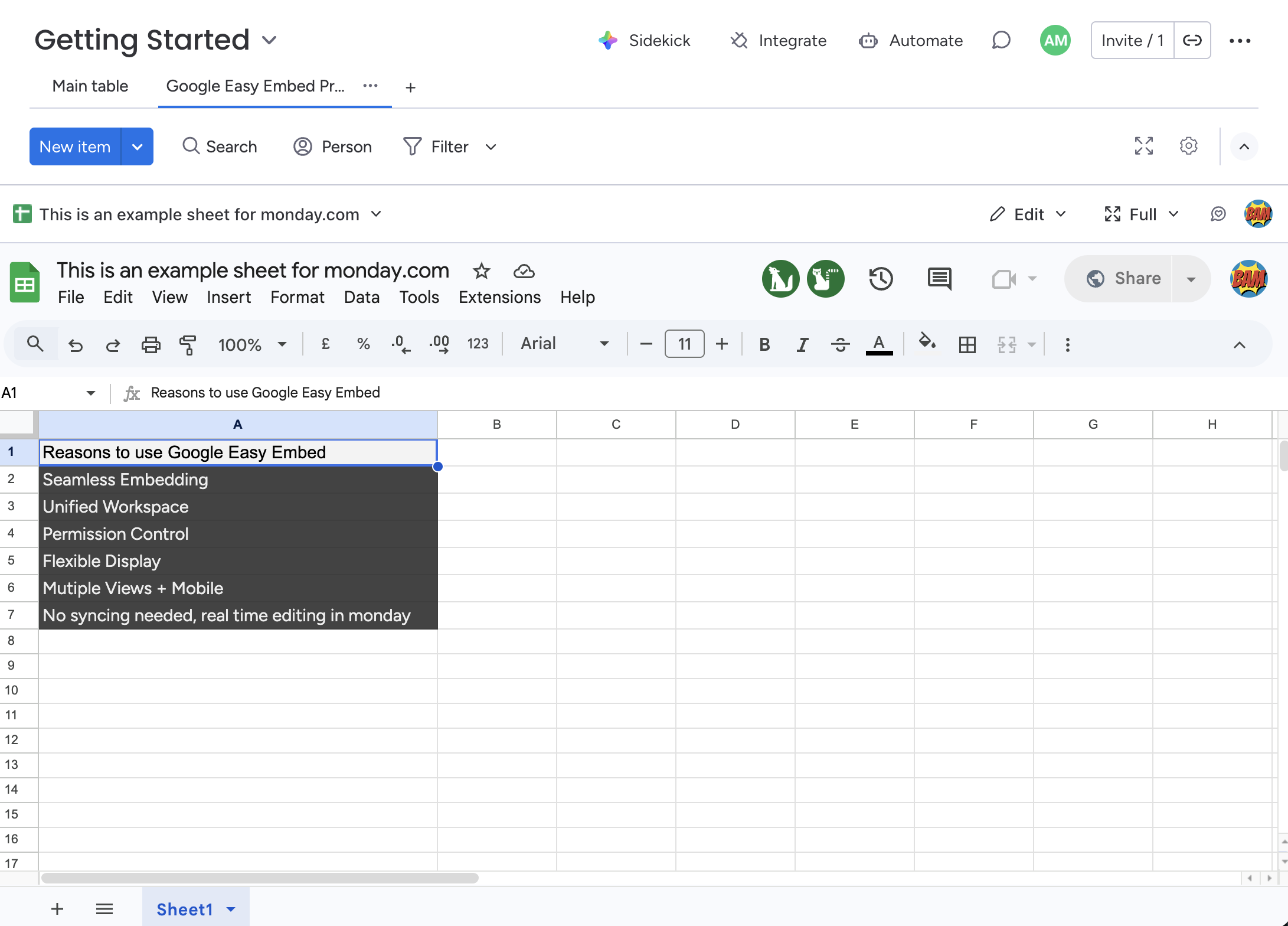Click the board fullscreen expand icon
The width and height of the screenshot is (1288, 926).
coord(1143,146)
